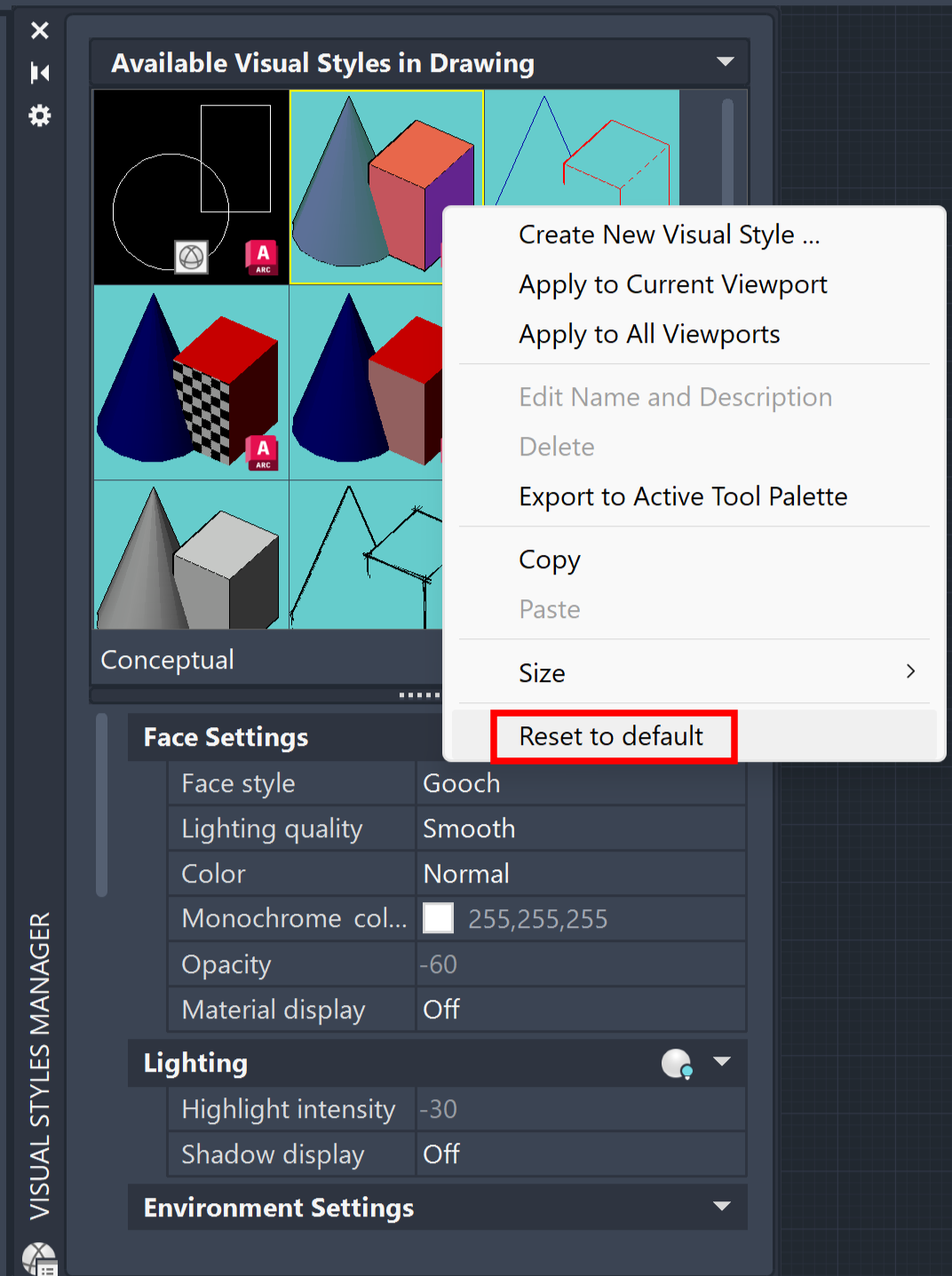
Task: Open the Available Visual Styles in Drawing dropdown
Action: point(725,61)
